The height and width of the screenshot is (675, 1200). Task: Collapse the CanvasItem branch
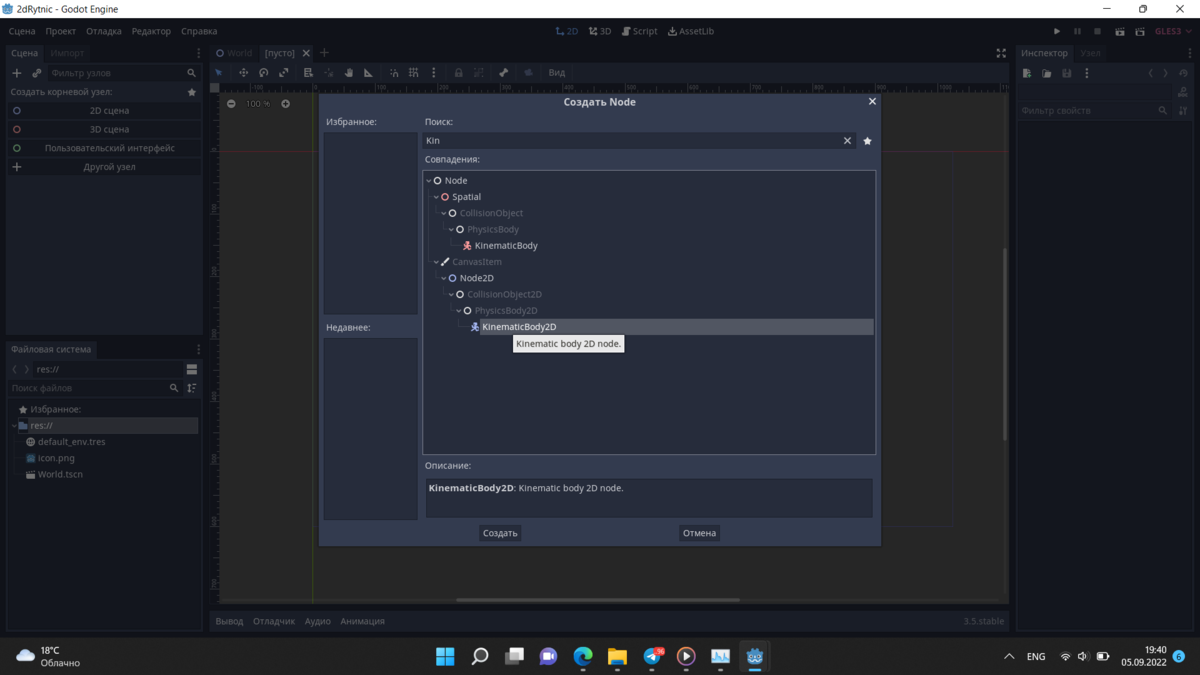[436, 262]
